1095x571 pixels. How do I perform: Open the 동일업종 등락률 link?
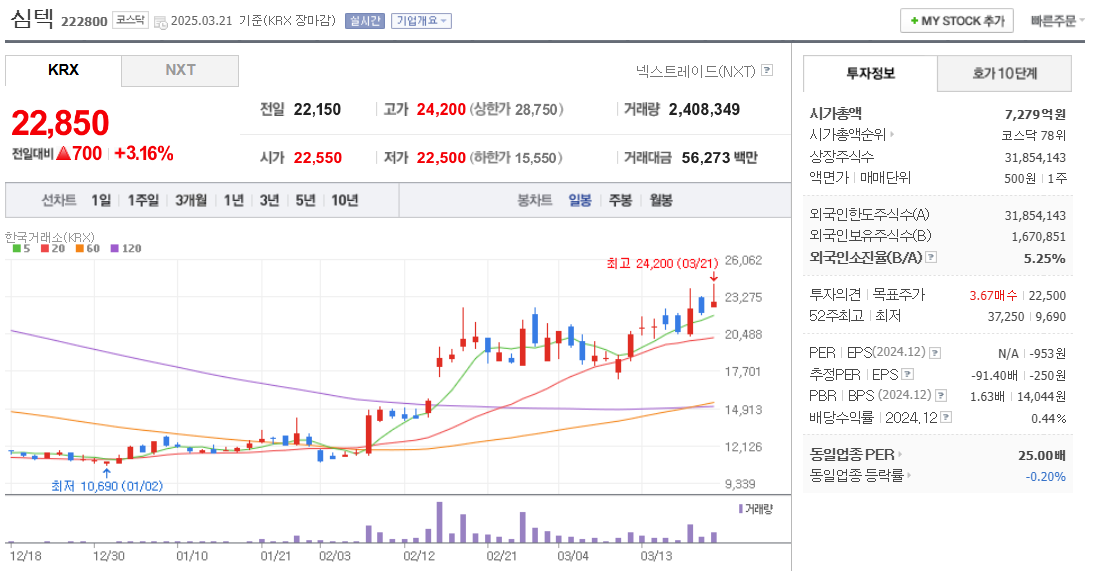click(x=860, y=475)
